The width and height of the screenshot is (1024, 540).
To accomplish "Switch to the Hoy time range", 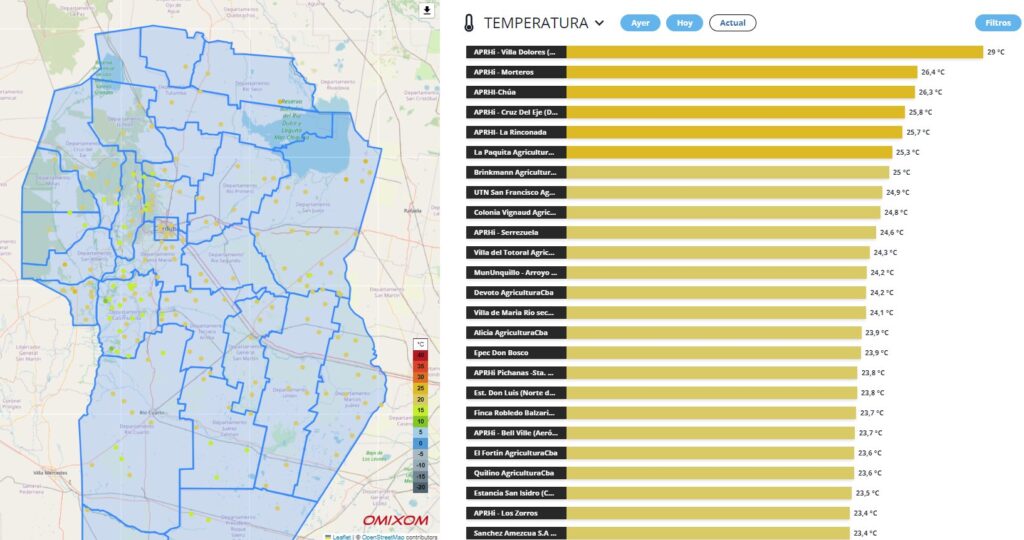I will coord(684,23).
